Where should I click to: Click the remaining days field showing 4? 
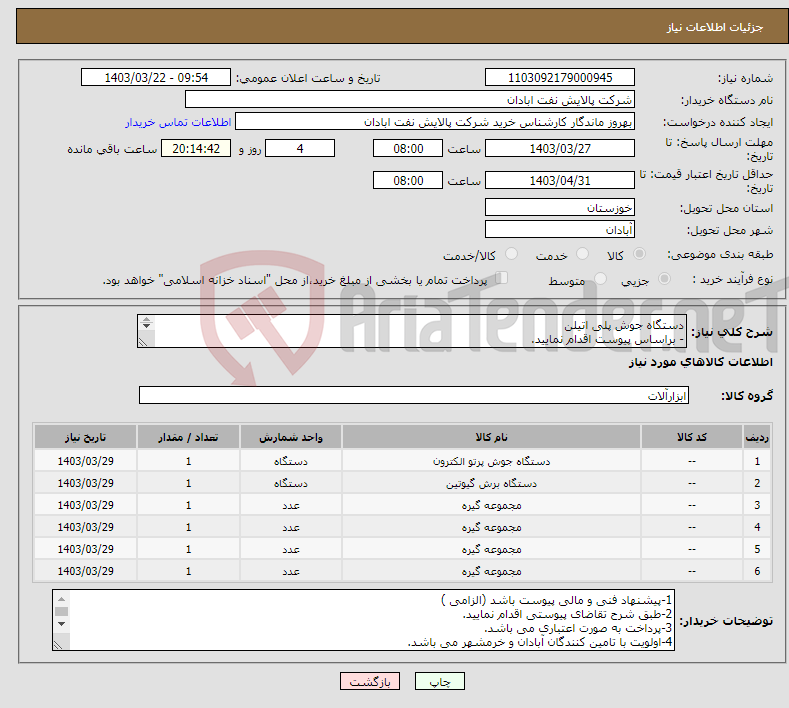(300, 148)
